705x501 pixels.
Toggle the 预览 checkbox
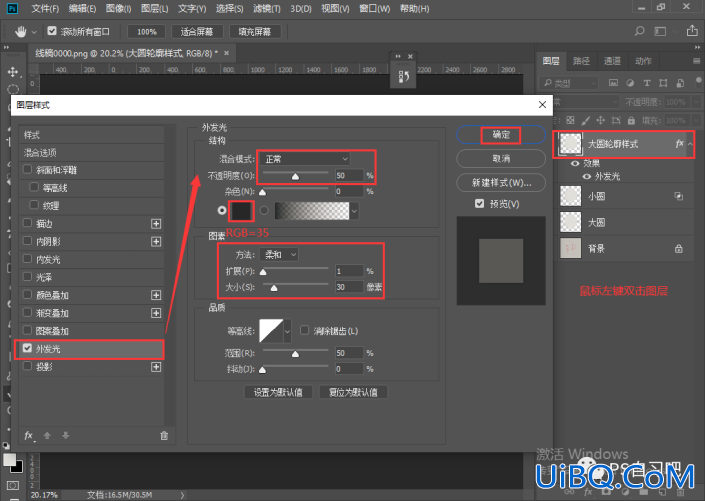pyautogui.click(x=480, y=204)
